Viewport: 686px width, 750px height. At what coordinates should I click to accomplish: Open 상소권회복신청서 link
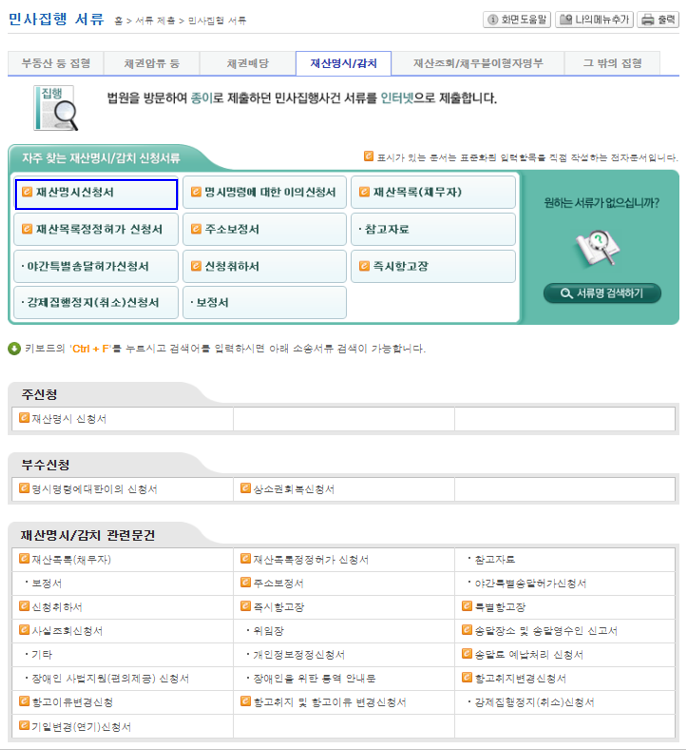tap(294, 489)
